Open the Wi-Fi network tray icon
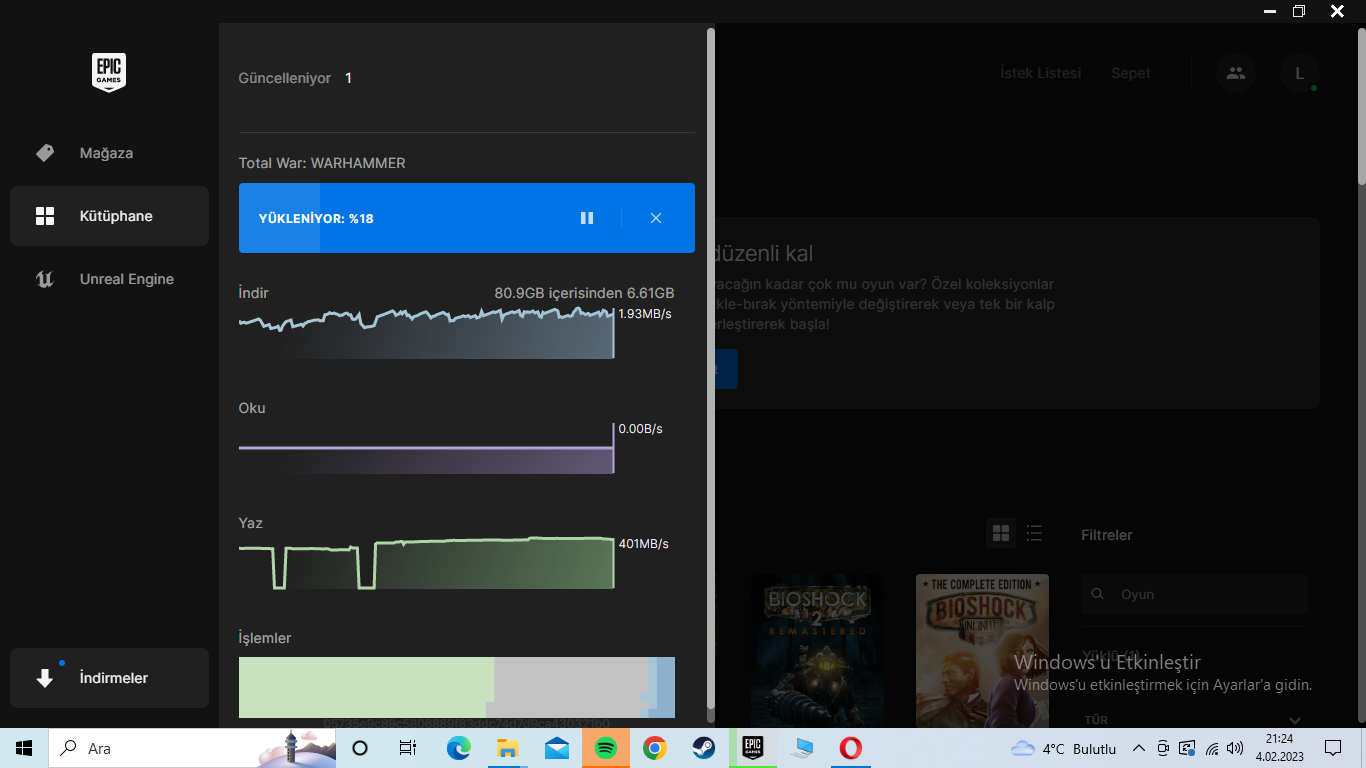The image size is (1366, 768). pos(1211,748)
